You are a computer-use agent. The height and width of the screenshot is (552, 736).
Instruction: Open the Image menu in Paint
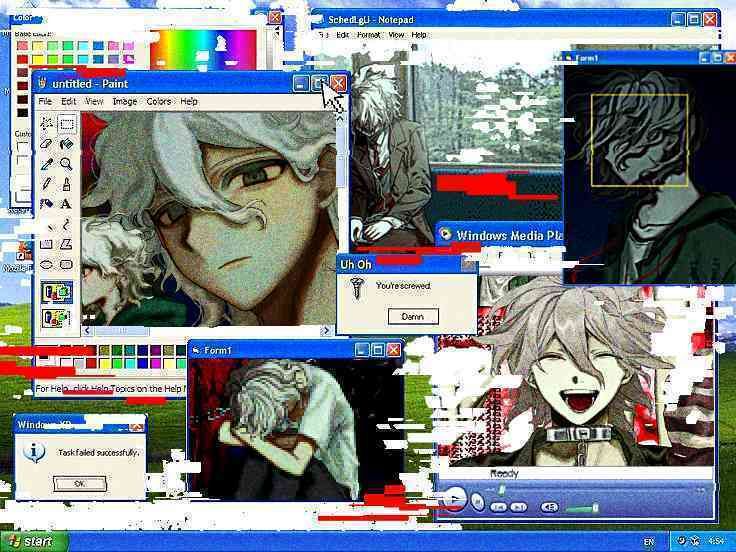(x=124, y=101)
